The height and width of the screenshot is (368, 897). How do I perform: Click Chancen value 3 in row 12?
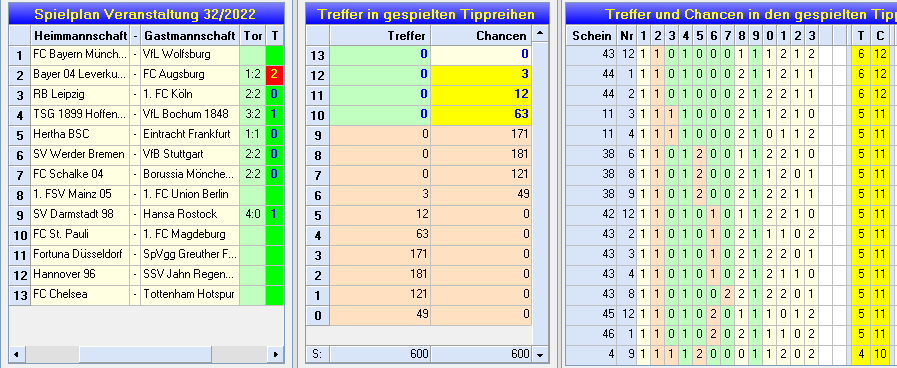482,75
